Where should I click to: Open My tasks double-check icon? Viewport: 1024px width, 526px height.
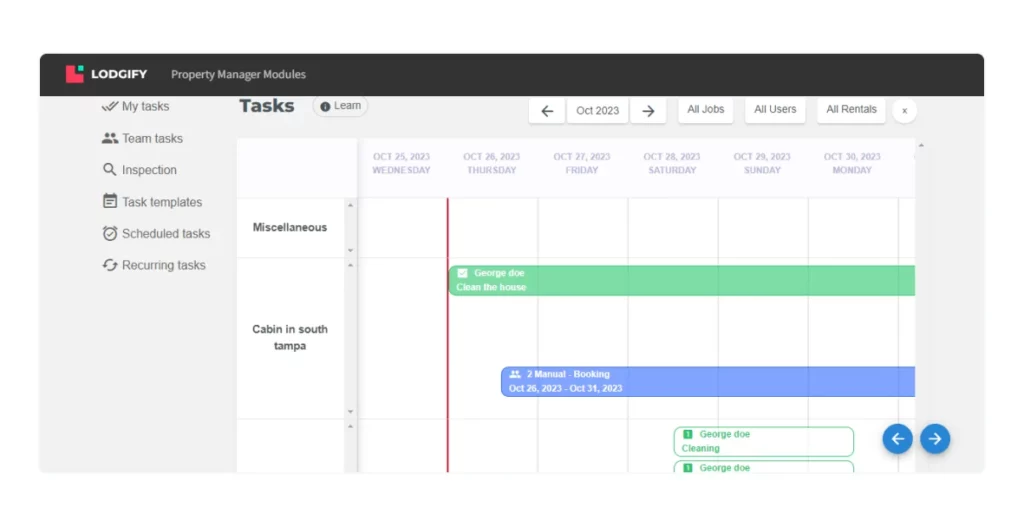coord(110,106)
